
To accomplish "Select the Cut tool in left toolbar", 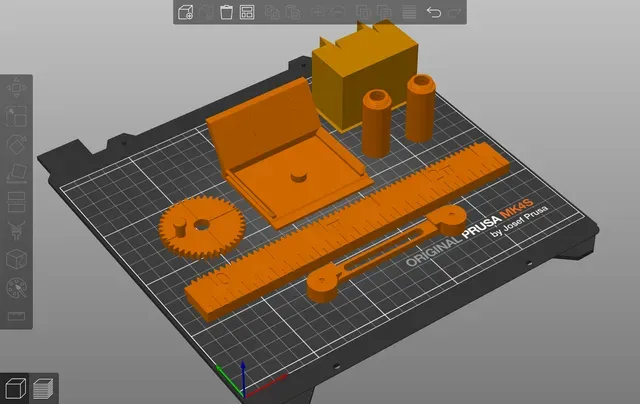I will pos(16,202).
